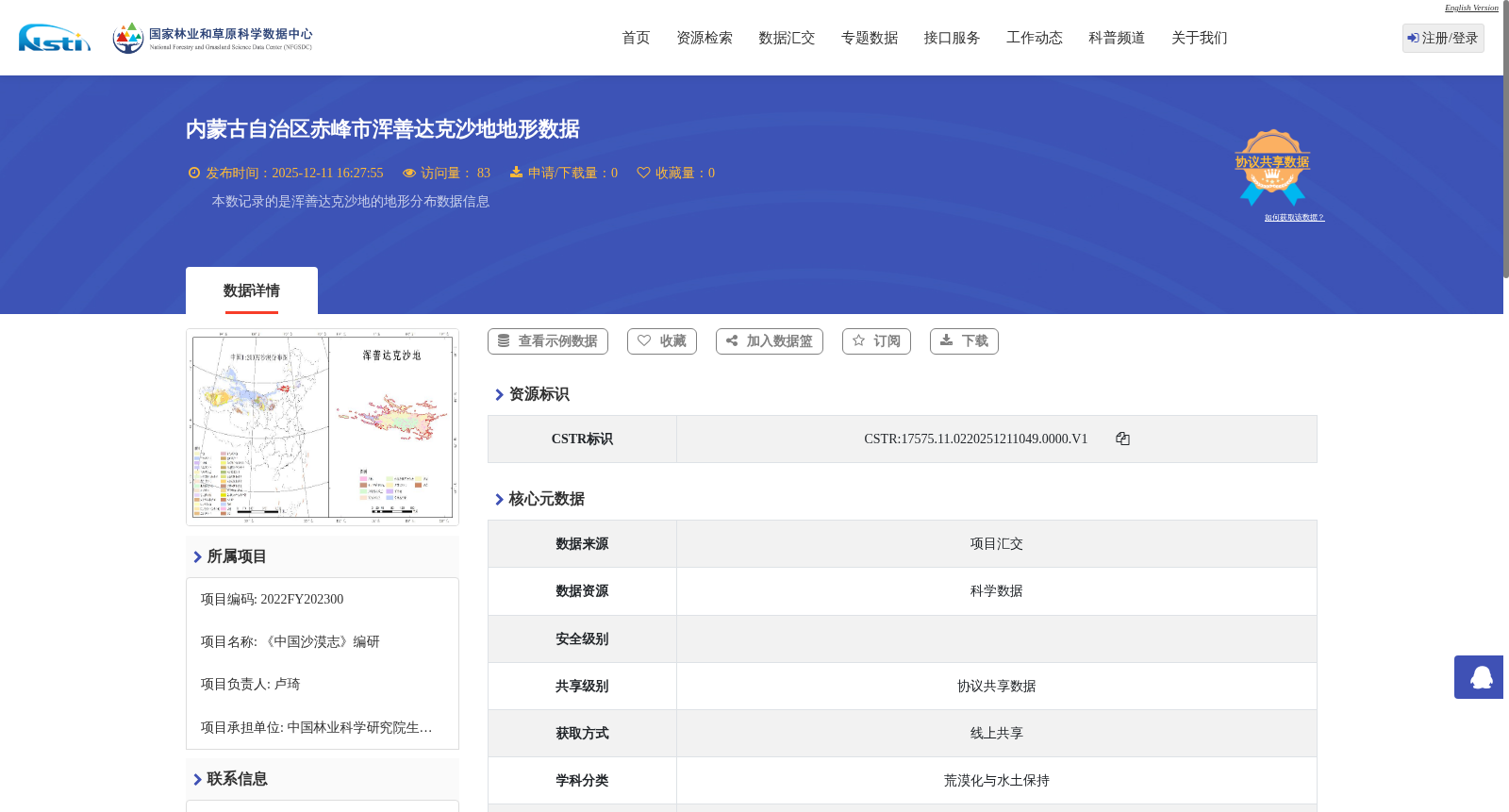Screen dimensions: 1509x812
Task: Collapse the 资源标识 section header
Action: [x=532, y=394]
